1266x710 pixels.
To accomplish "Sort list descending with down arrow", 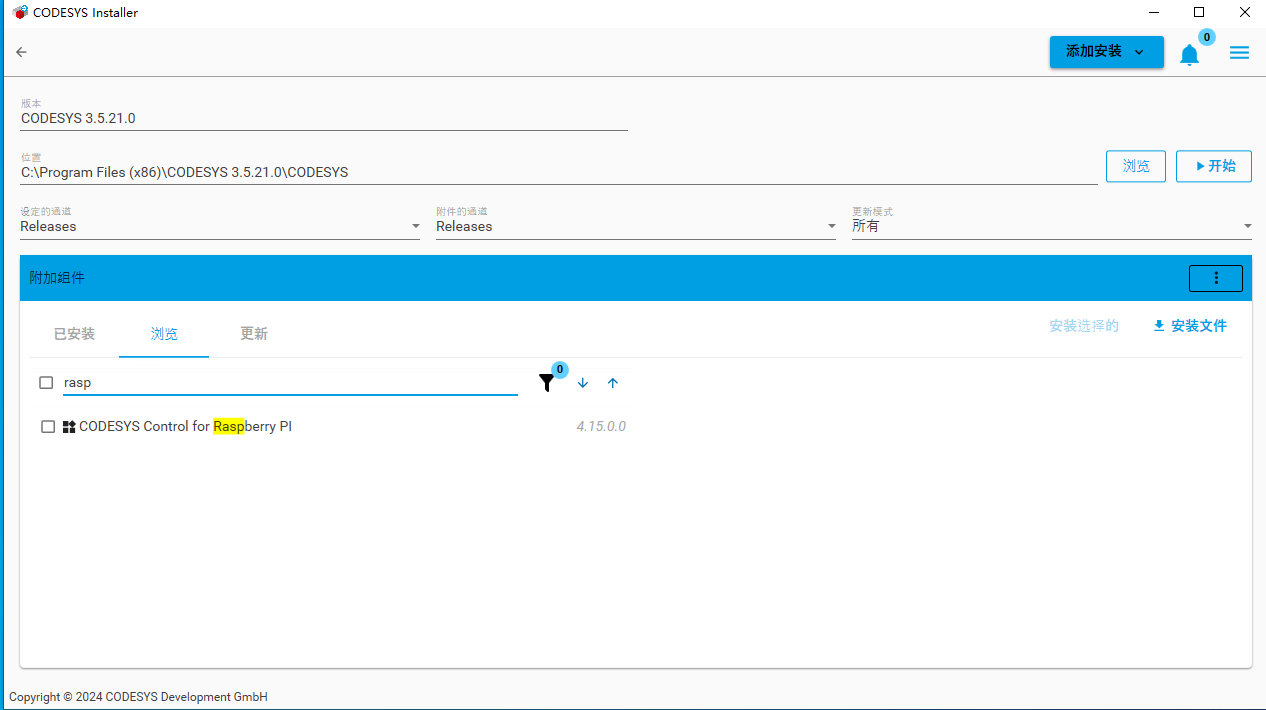I will click(x=583, y=383).
